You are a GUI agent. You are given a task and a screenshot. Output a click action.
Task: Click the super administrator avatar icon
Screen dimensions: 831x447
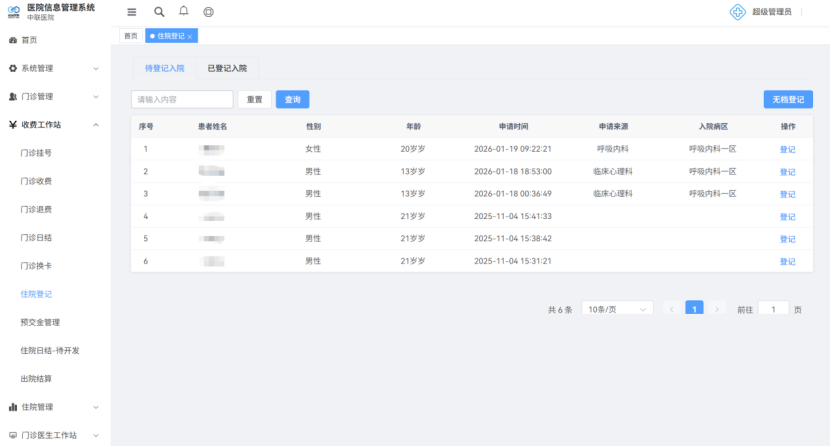pyautogui.click(x=738, y=12)
